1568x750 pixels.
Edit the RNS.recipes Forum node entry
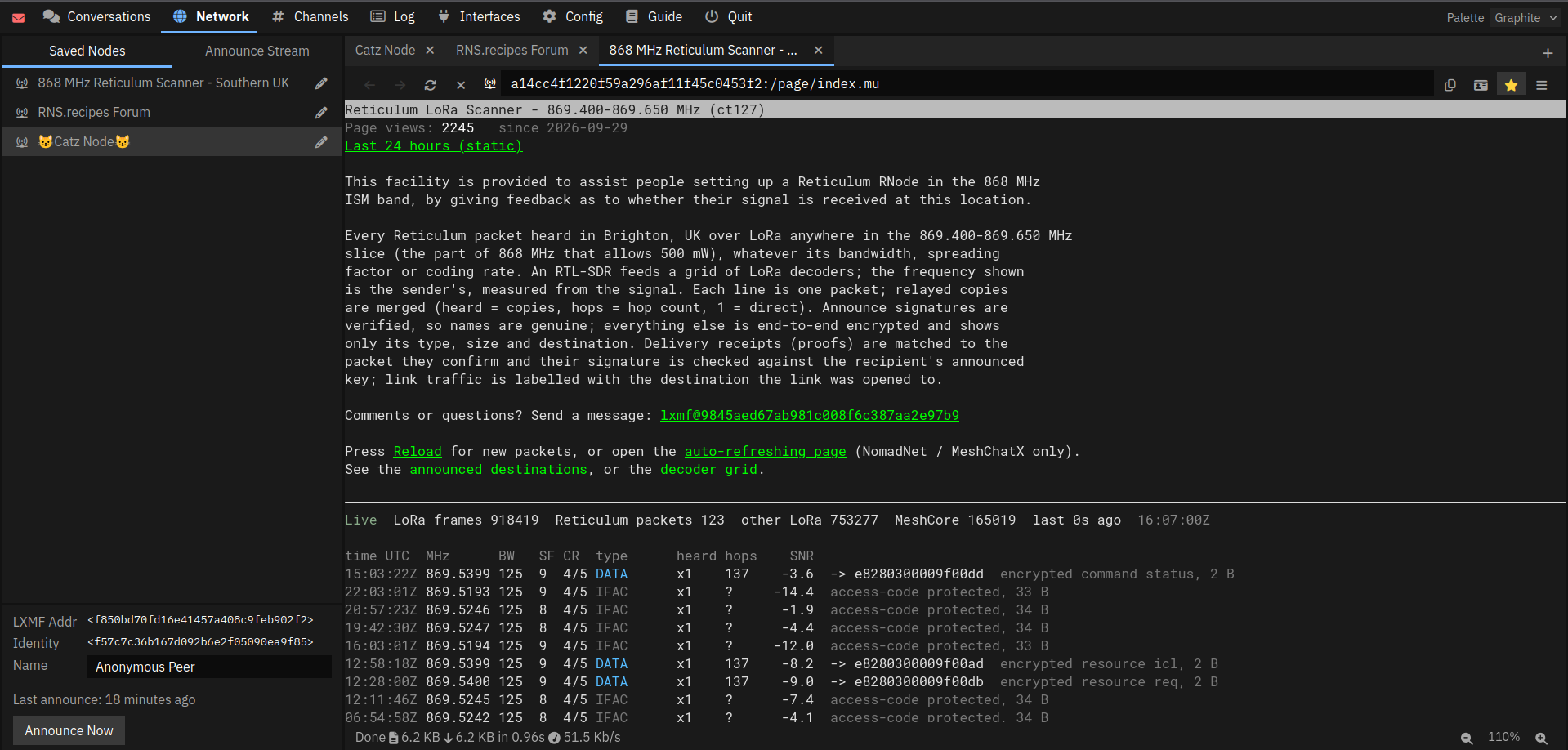tap(321, 112)
